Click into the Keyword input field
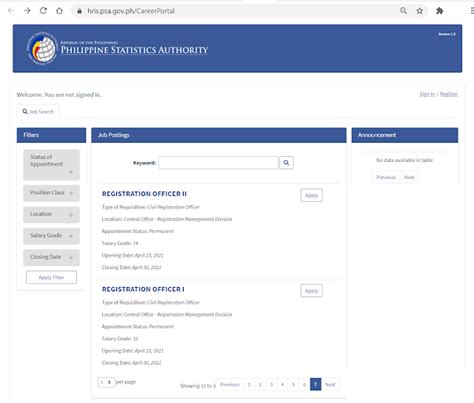Viewport: 474px width, 403px height. coord(218,163)
